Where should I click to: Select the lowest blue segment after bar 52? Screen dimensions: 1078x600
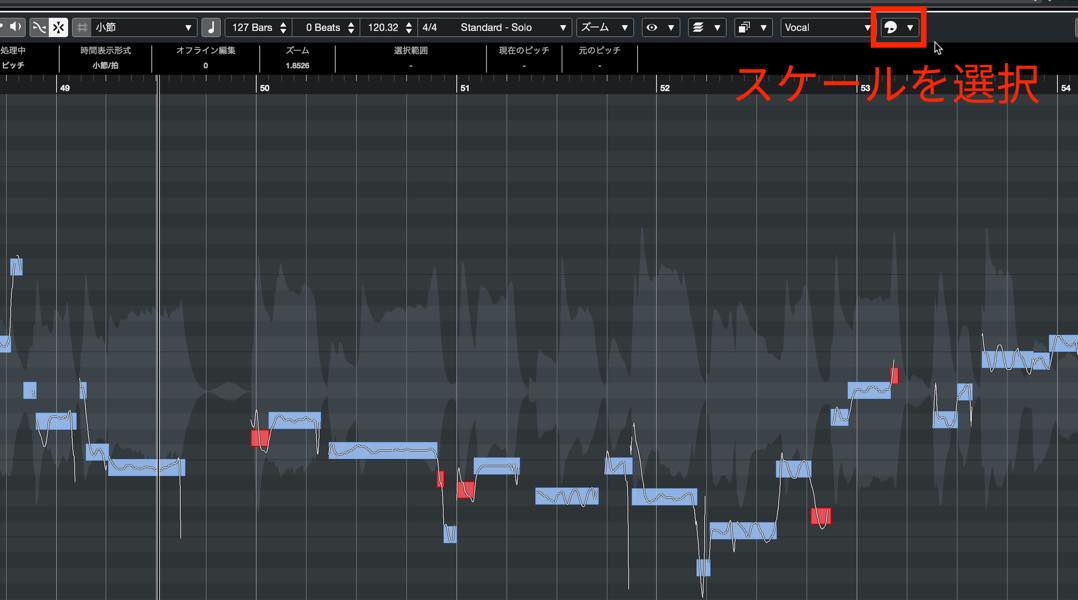(703, 568)
